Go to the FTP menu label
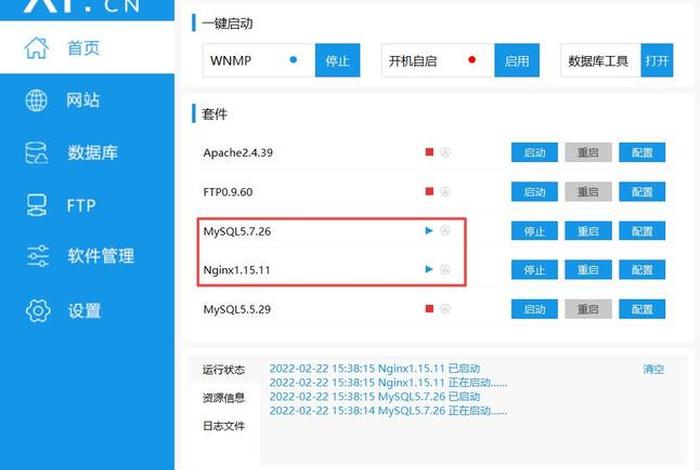 [81, 205]
